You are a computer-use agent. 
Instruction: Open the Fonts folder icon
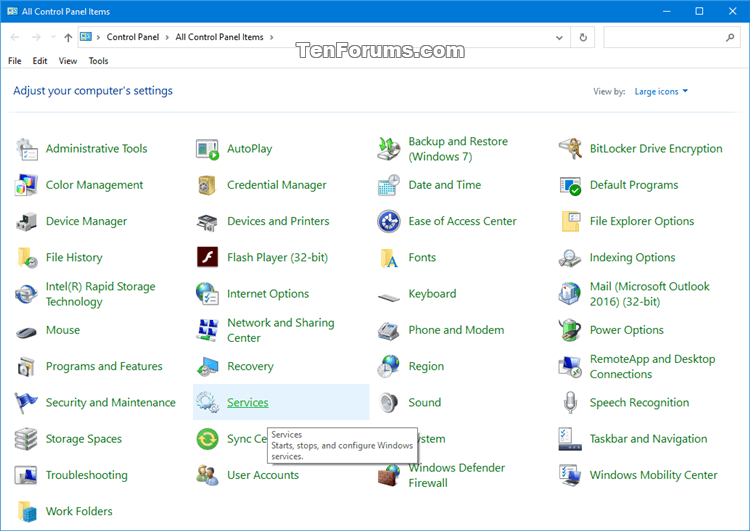(x=389, y=258)
